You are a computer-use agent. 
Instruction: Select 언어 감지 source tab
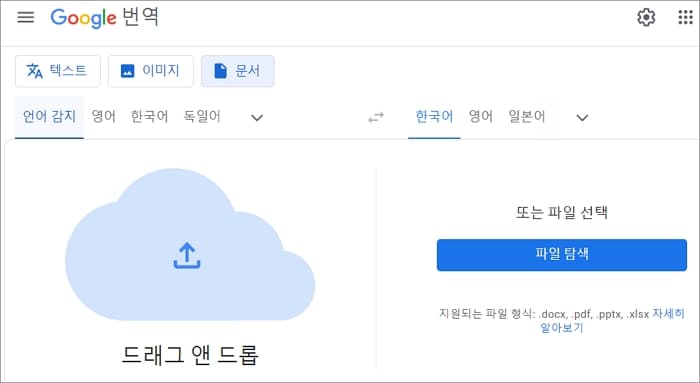[49, 117]
